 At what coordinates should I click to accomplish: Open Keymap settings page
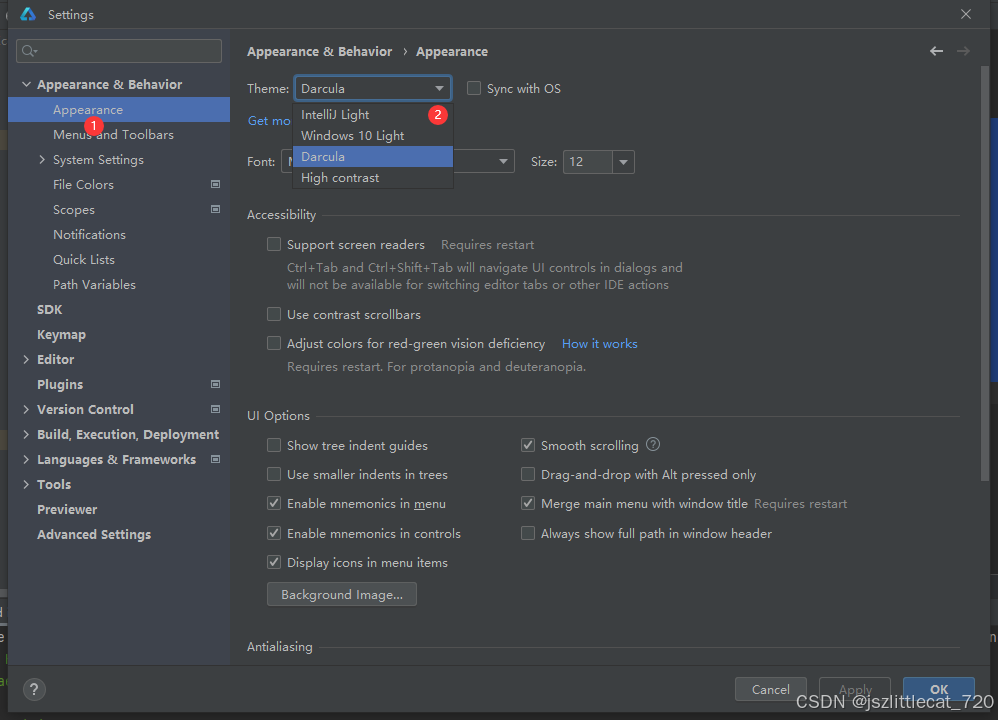[61, 335]
